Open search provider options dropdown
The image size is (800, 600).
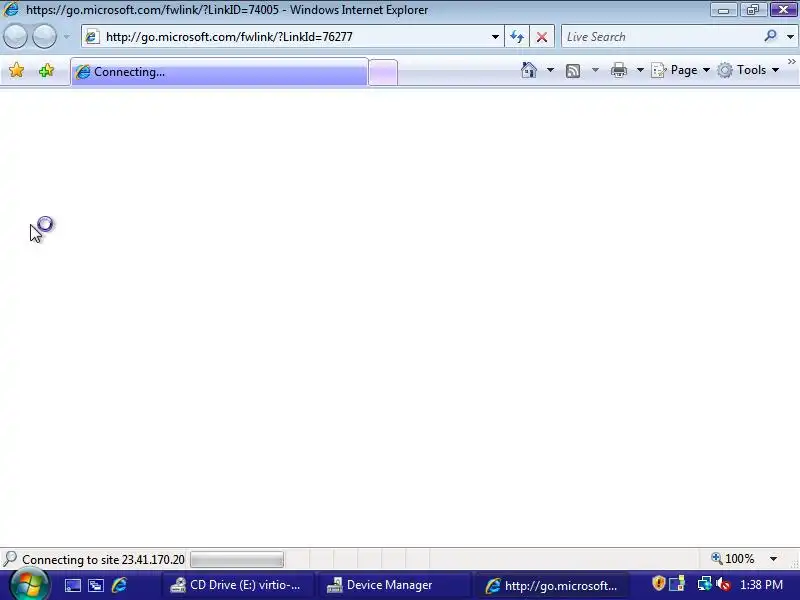point(790,37)
